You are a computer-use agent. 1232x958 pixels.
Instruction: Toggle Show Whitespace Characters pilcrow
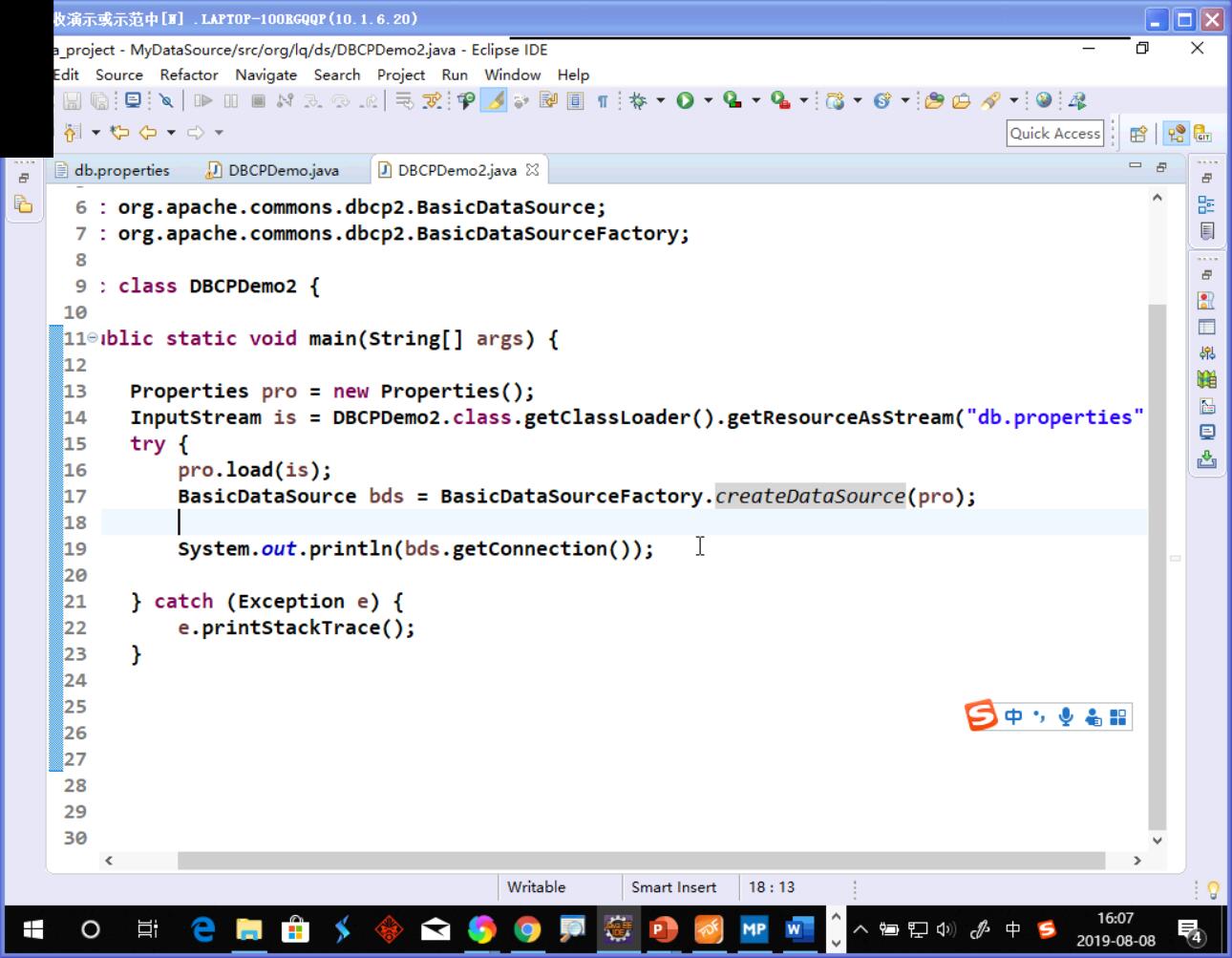pyautogui.click(x=603, y=100)
